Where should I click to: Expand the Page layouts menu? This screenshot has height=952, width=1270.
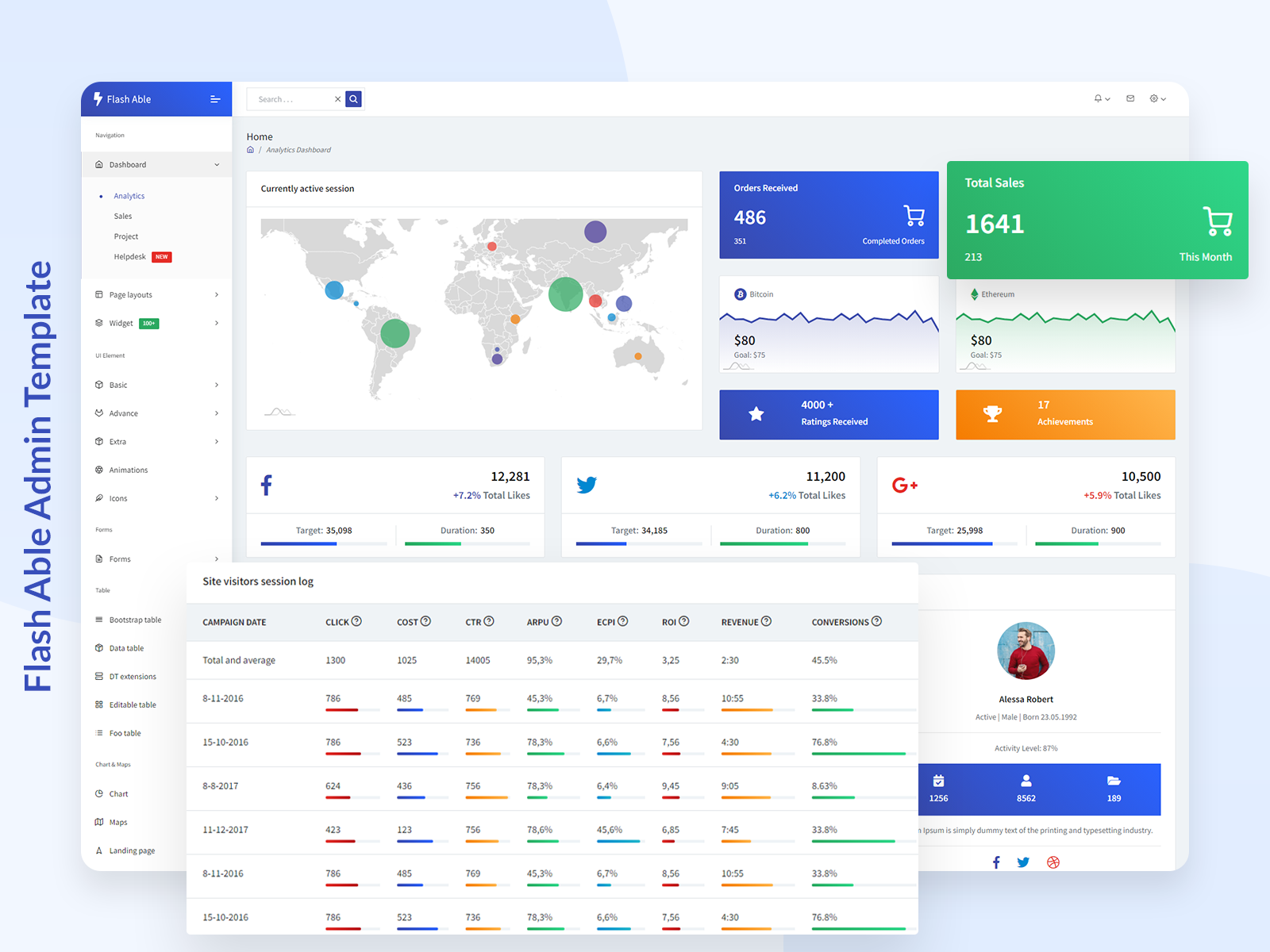[130, 294]
